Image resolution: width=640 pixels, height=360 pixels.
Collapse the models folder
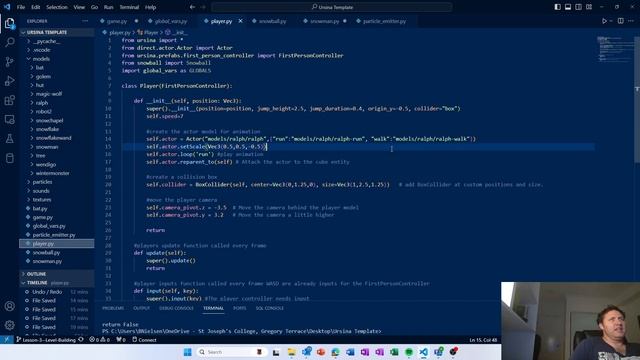tap(57, 59)
